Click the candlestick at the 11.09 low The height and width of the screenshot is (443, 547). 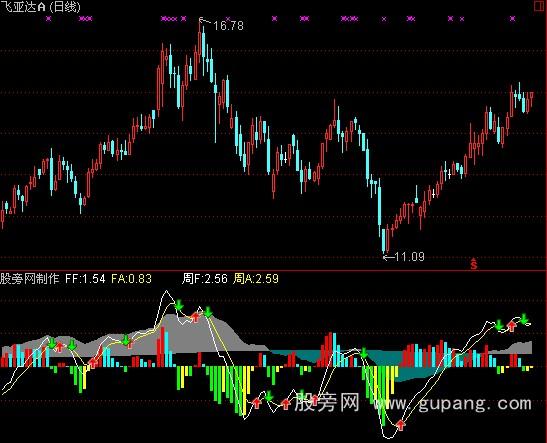coord(383,240)
